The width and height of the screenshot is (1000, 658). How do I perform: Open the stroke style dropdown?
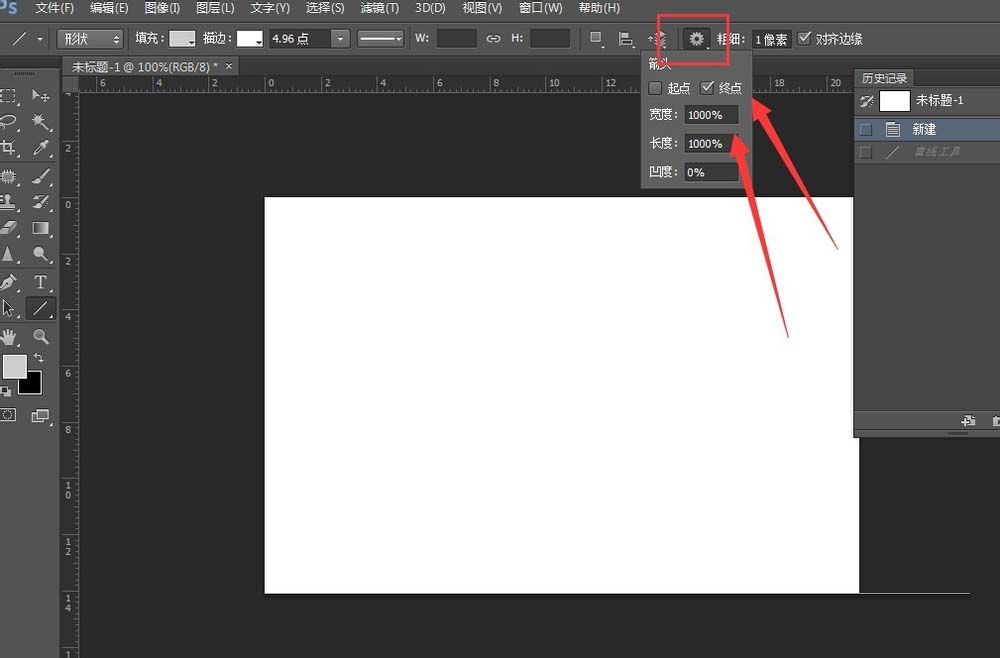pos(380,38)
